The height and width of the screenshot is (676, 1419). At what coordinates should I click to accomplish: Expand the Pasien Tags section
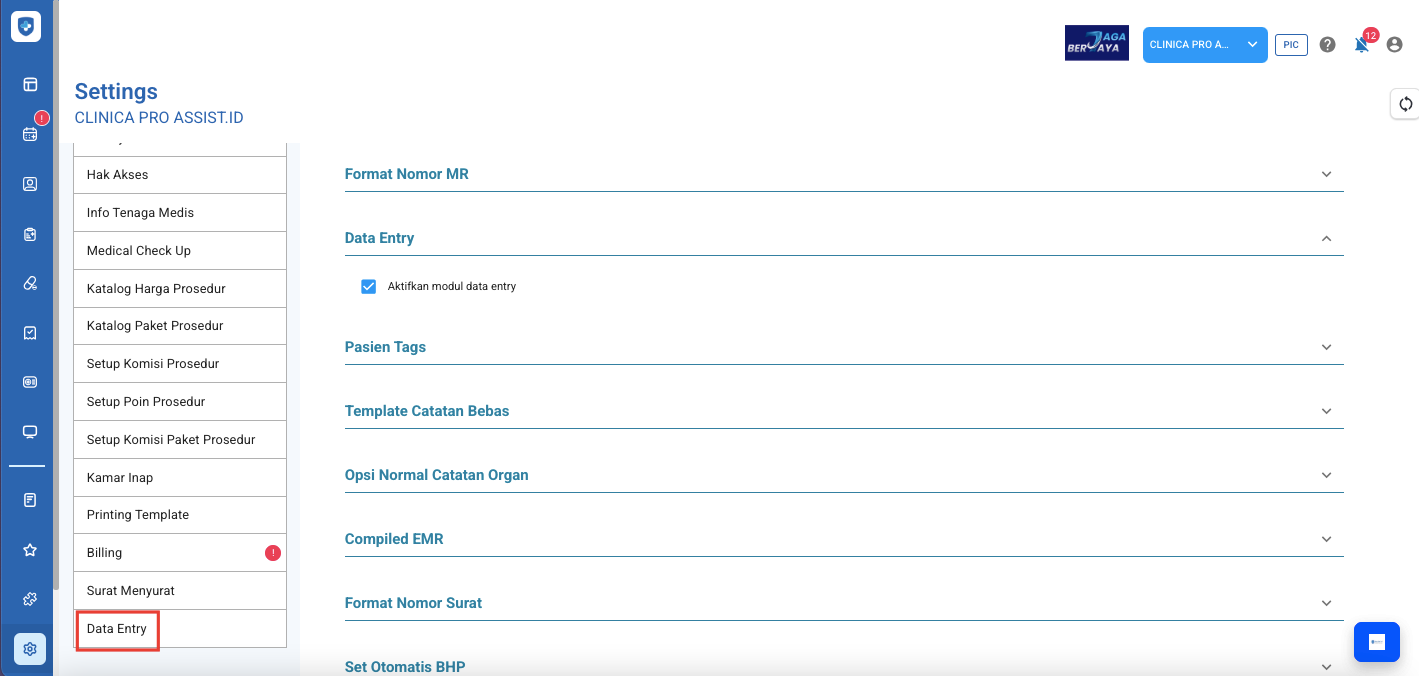tap(843, 347)
